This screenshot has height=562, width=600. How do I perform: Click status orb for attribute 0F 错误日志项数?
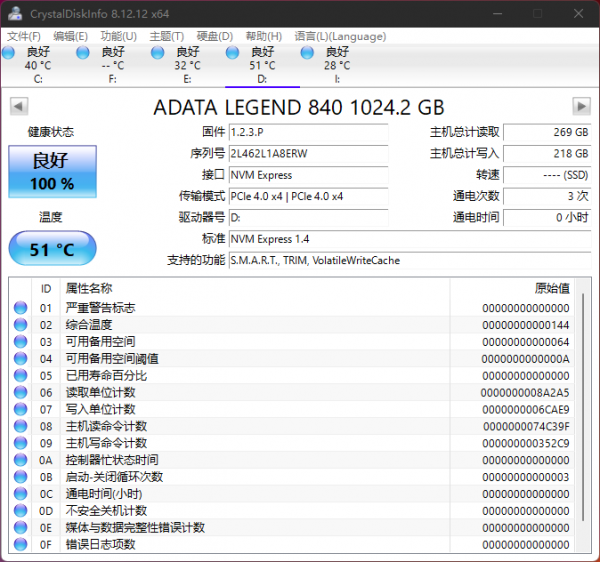(21, 544)
